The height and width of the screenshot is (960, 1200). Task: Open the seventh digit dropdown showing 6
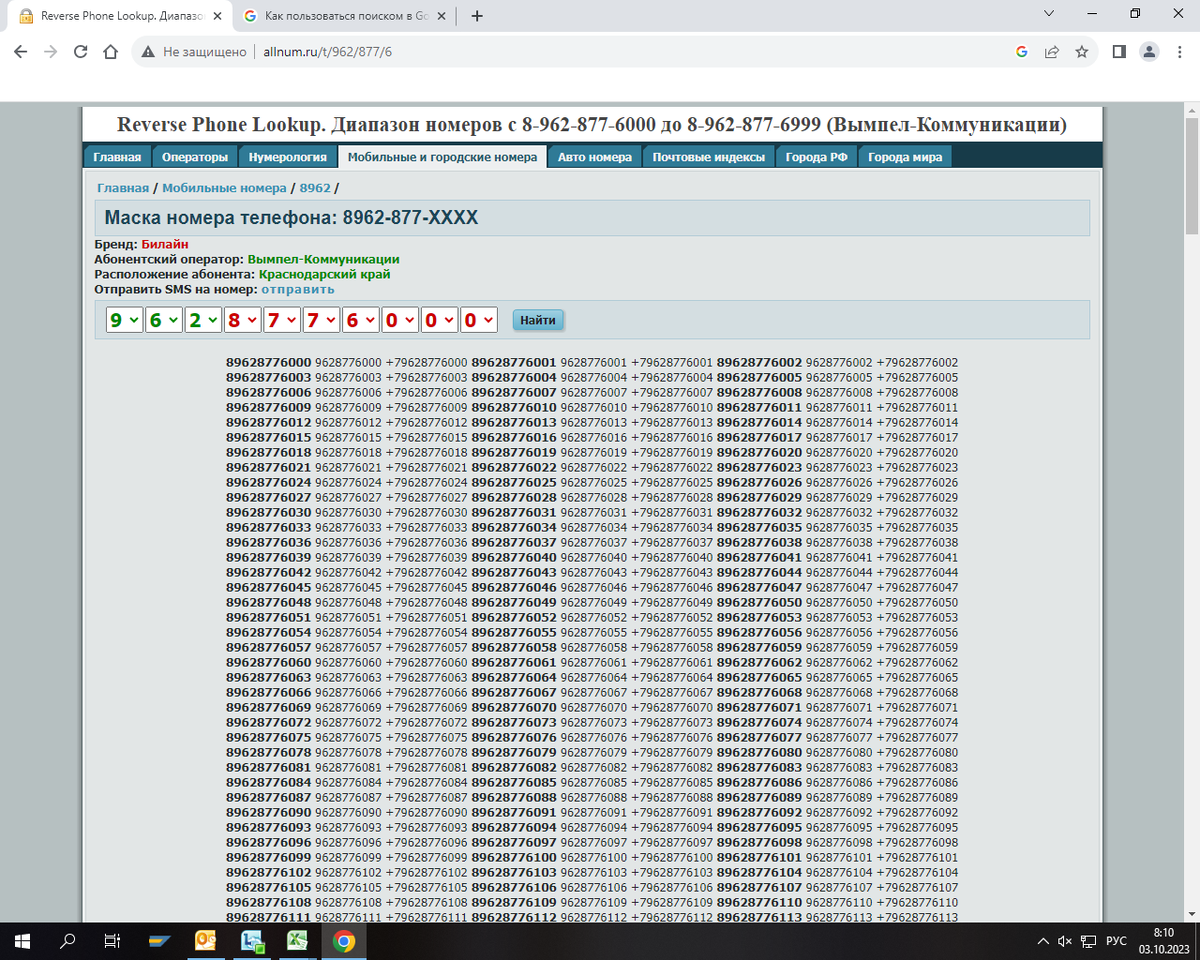[x=360, y=320]
